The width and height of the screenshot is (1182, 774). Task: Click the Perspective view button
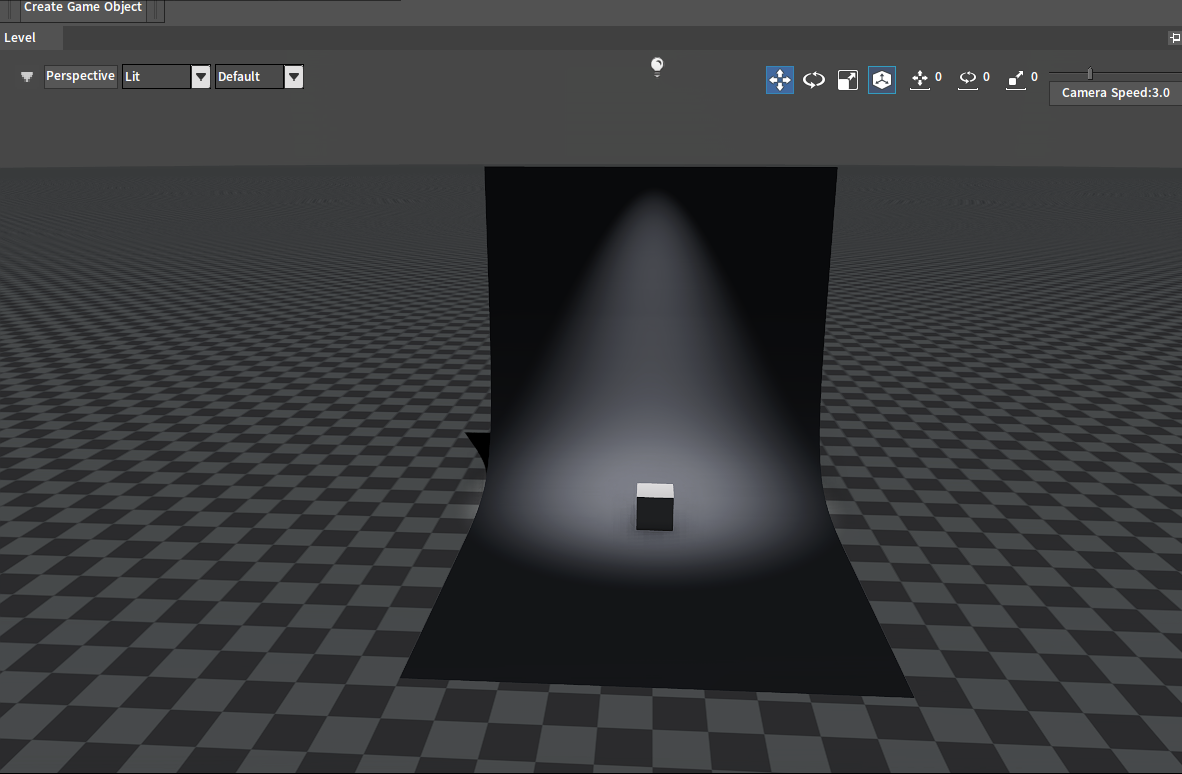click(81, 76)
